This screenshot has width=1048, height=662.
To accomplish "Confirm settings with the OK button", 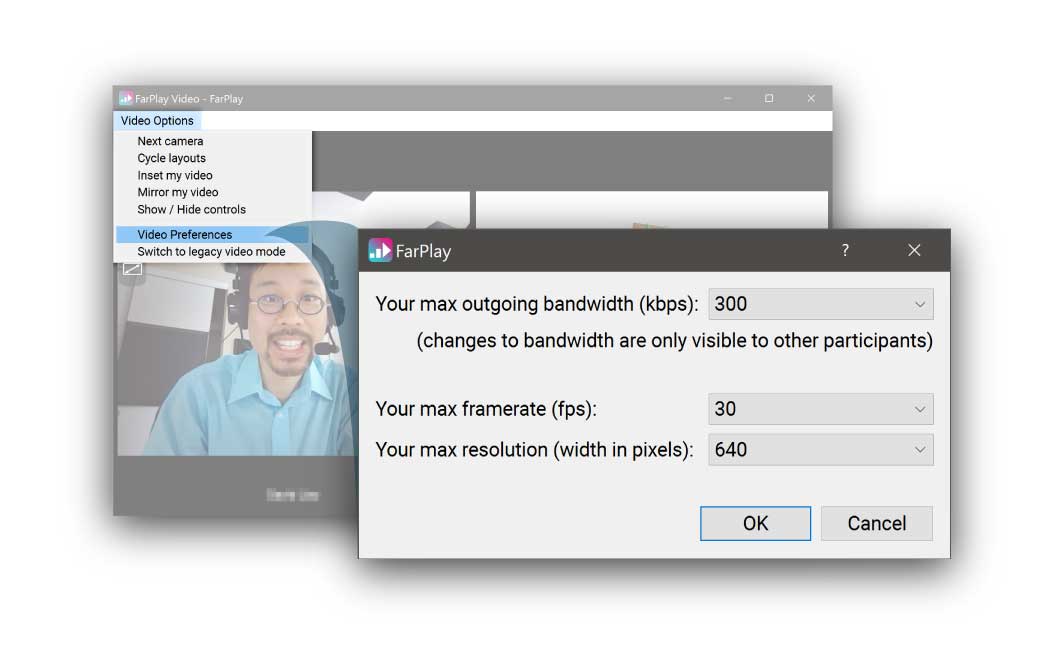I will (755, 523).
